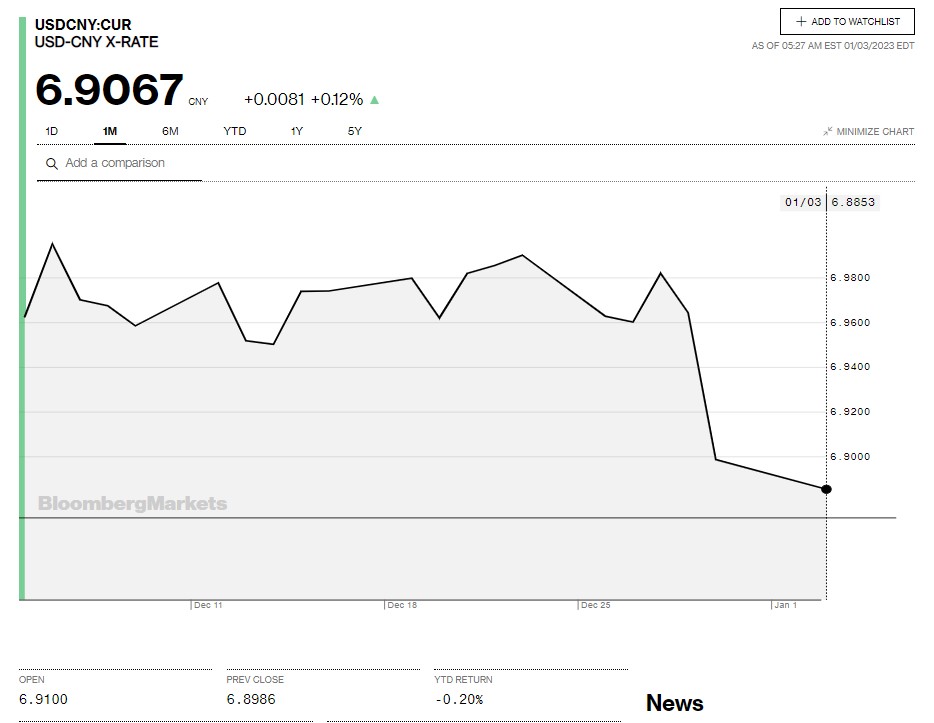The image size is (934, 723).
Task: Click the green up triangle next to +0.12%
Action: pyautogui.click(x=375, y=100)
